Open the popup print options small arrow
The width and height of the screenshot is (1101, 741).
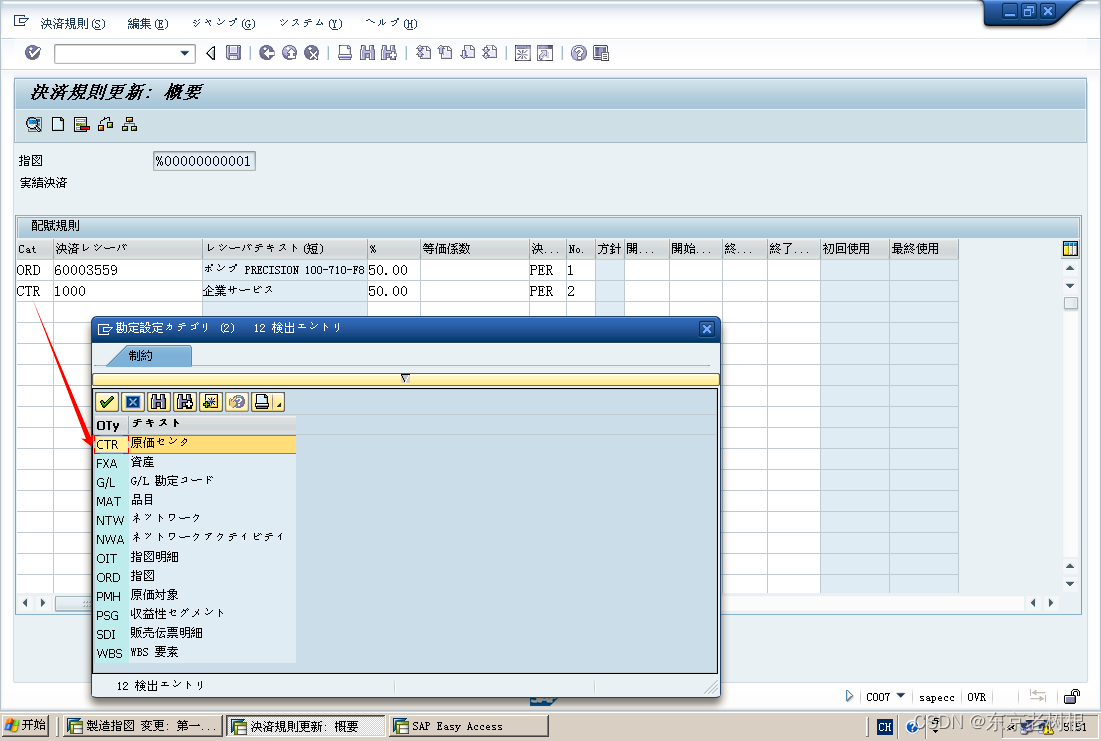[x=279, y=402]
